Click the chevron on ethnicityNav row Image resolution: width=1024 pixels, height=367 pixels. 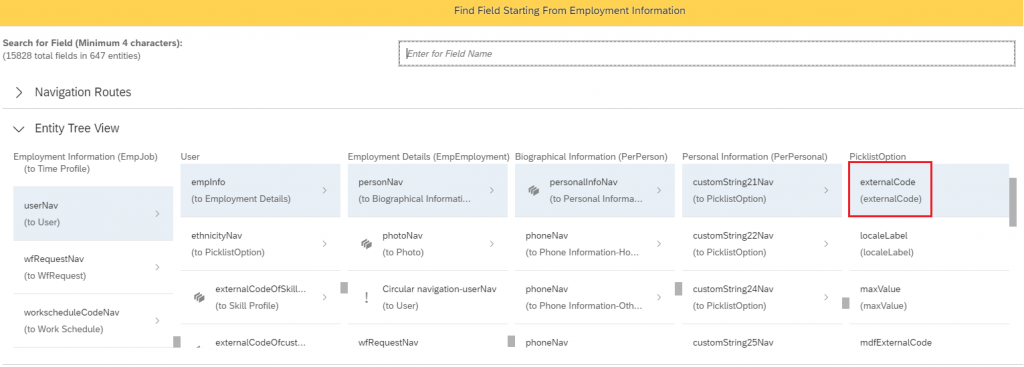pyautogui.click(x=324, y=244)
